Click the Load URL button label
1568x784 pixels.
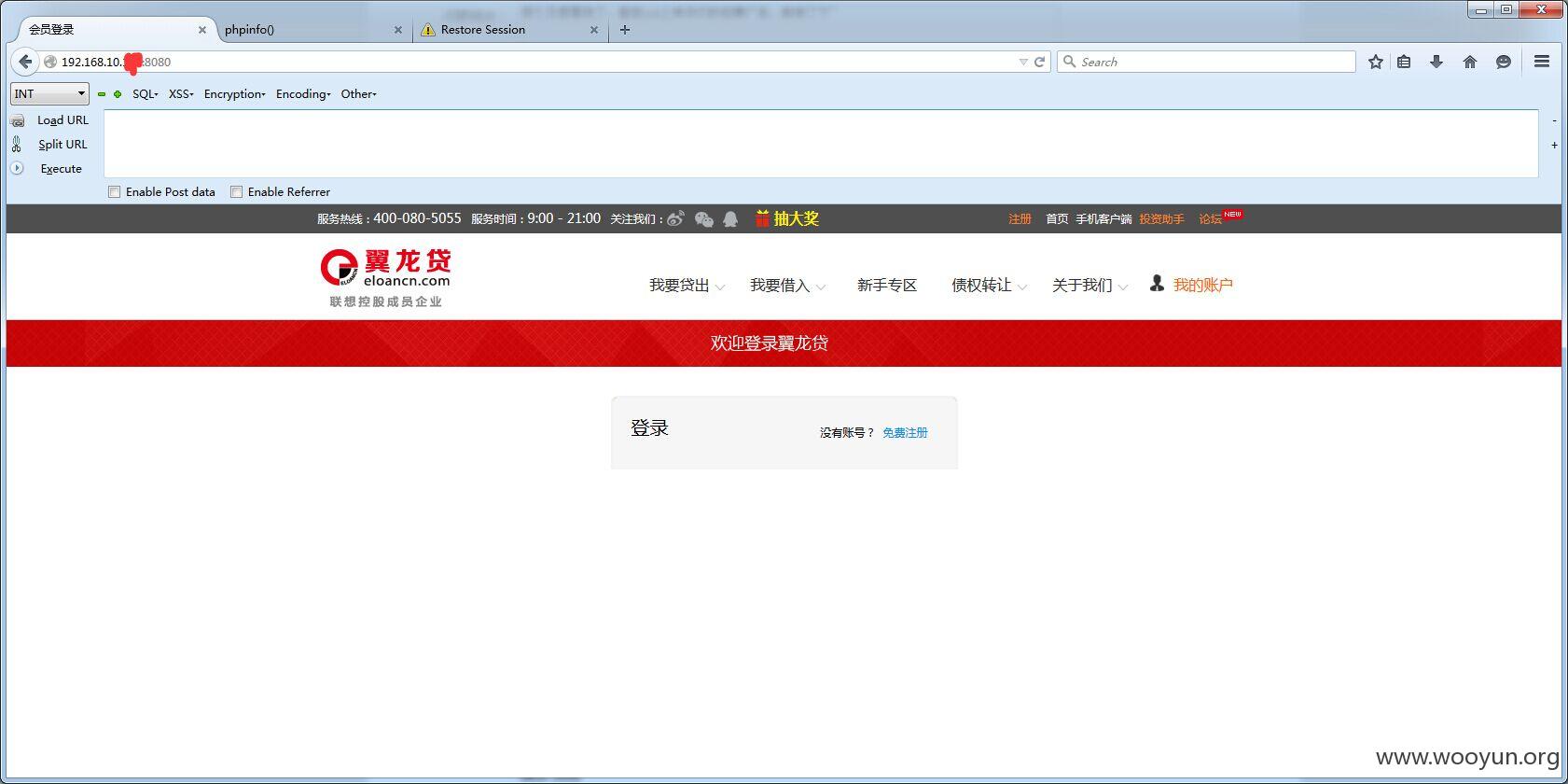tap(62, 120)
